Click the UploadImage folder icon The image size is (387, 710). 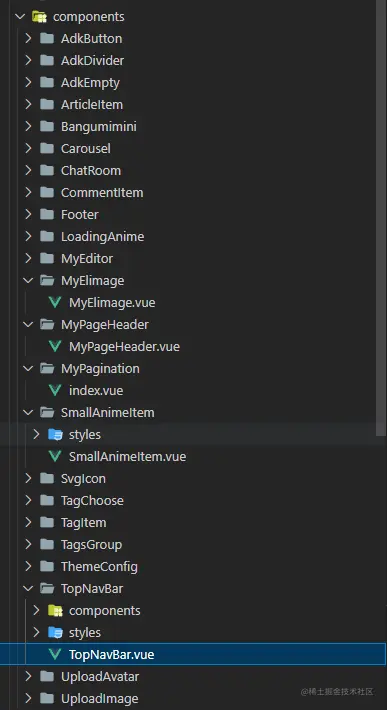pyautogui.click(x=47, y=699)
